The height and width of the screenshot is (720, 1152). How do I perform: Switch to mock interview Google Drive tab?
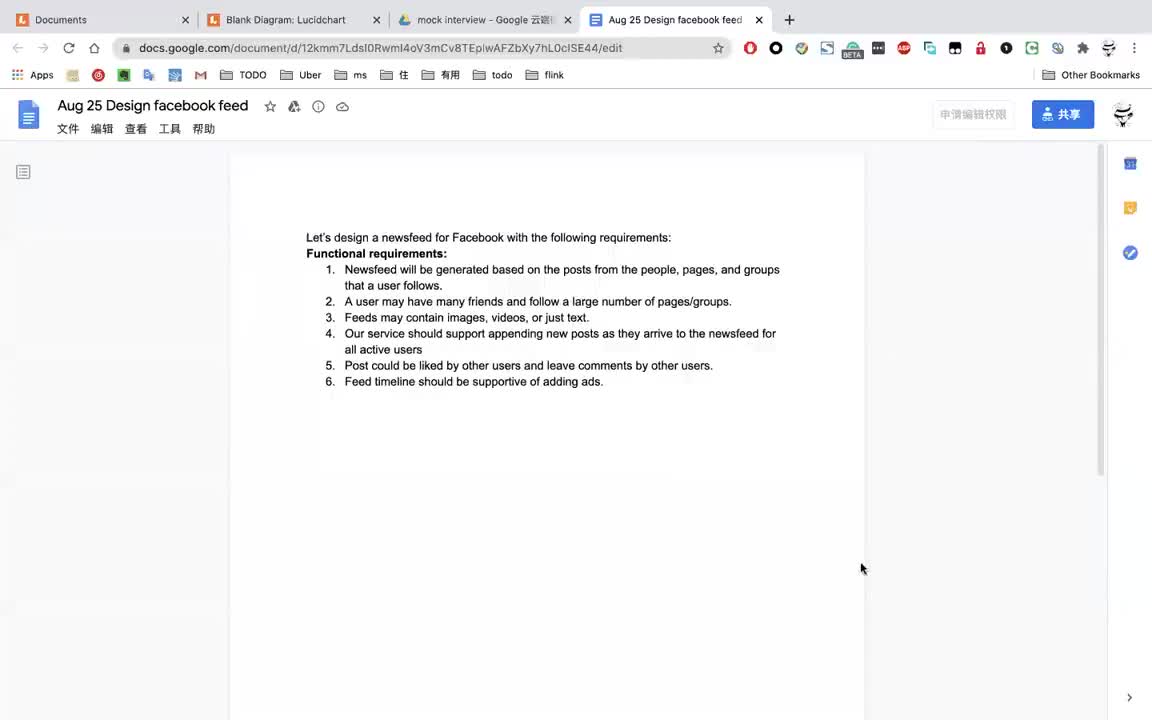coord(485,20)
